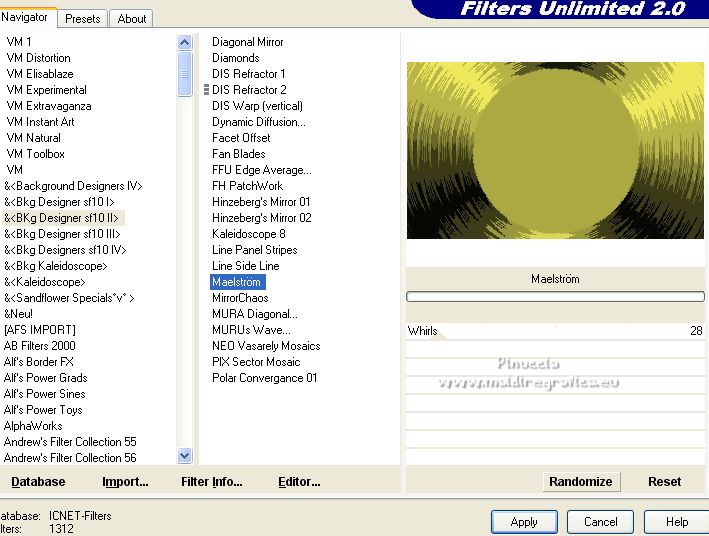This screenshot has height=536, width=709.
Task: Choose the DIS Refractor 1 filter
Action: pyautogui.click(x=248, y=74)
